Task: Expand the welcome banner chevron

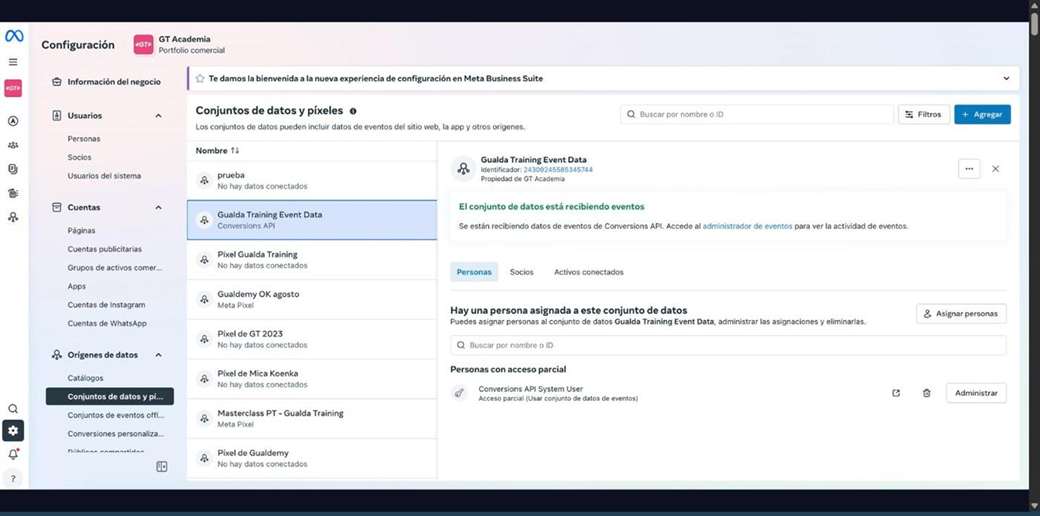Action: point(1006,78)
